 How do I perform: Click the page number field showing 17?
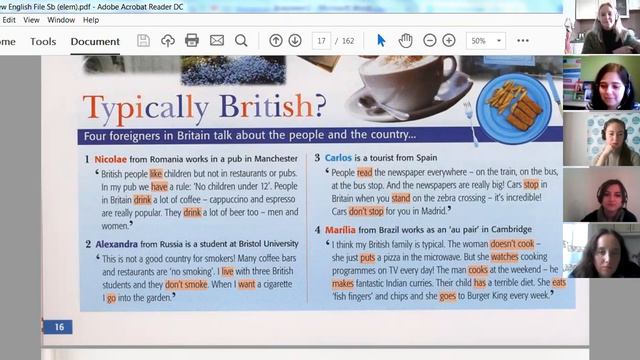[322, 41]
